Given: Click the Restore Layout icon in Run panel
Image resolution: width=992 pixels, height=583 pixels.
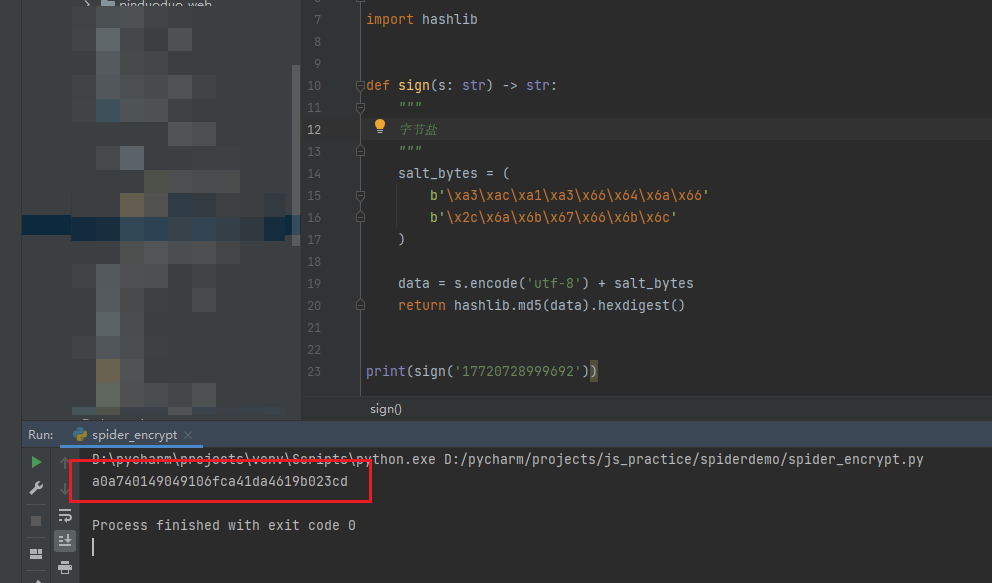Looking at the screenshot, I should 36,553.
